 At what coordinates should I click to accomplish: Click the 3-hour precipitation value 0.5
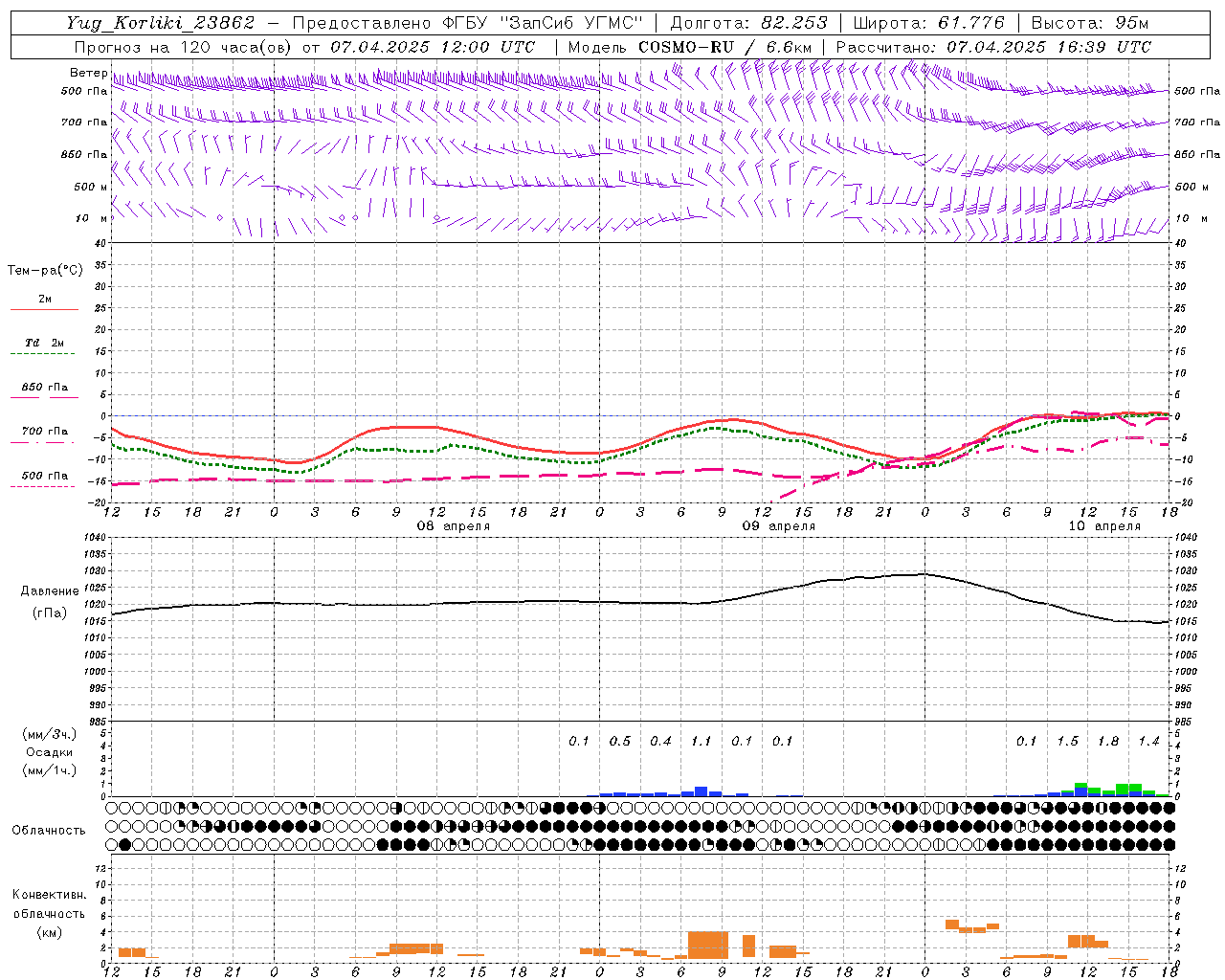620,741
